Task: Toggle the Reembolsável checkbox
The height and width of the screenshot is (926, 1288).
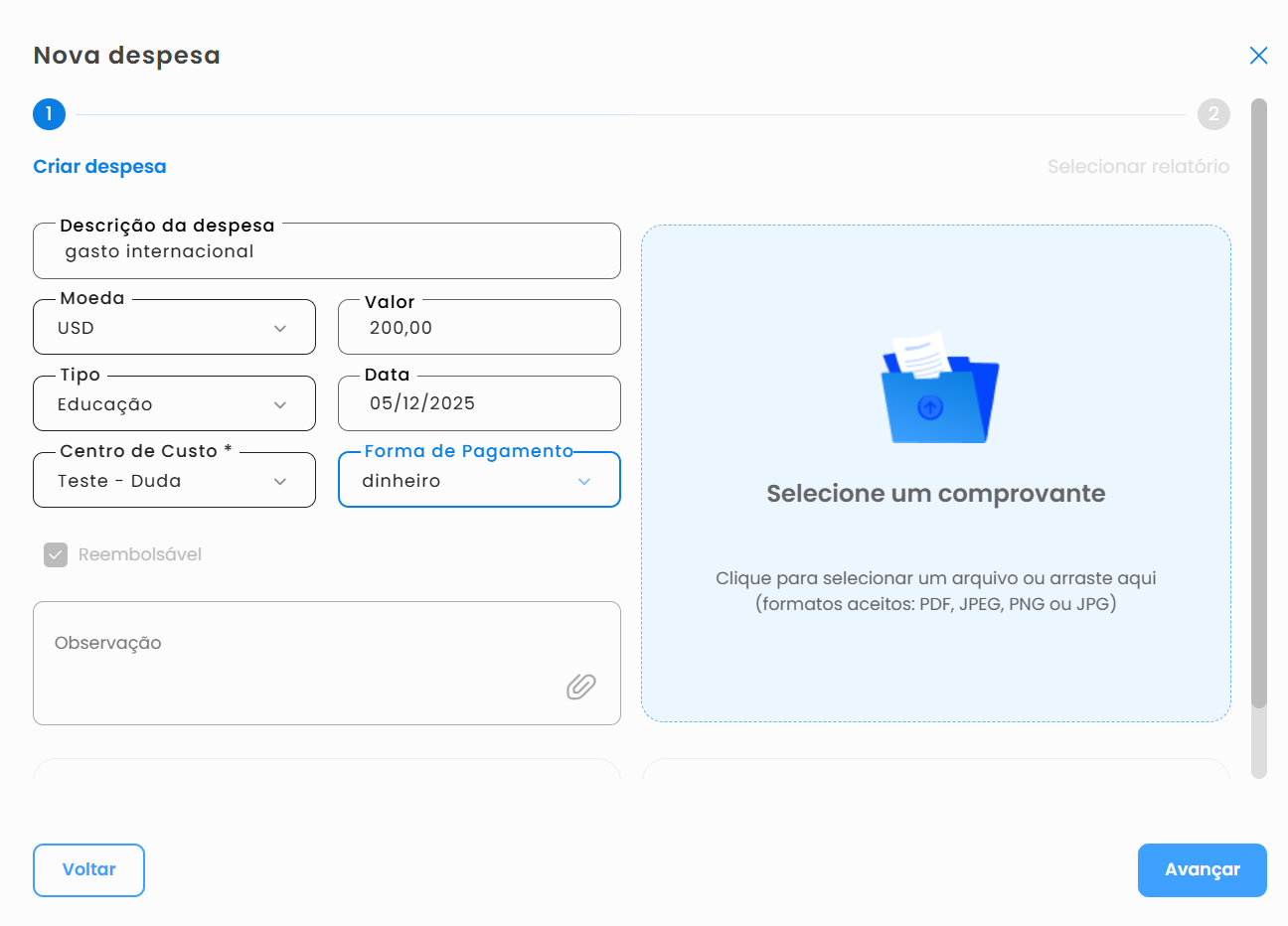Action: tap(56, 554)
